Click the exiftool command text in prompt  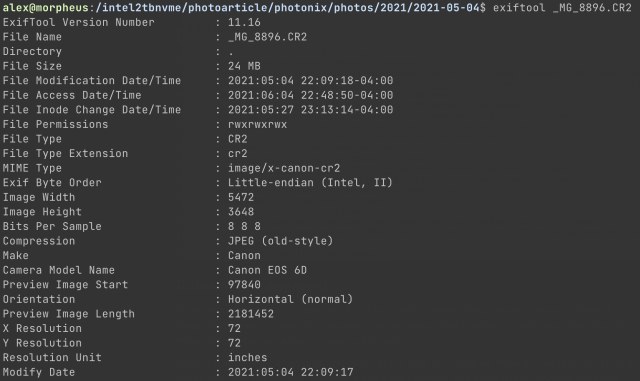pyautogui.click(x=562, y=8)
